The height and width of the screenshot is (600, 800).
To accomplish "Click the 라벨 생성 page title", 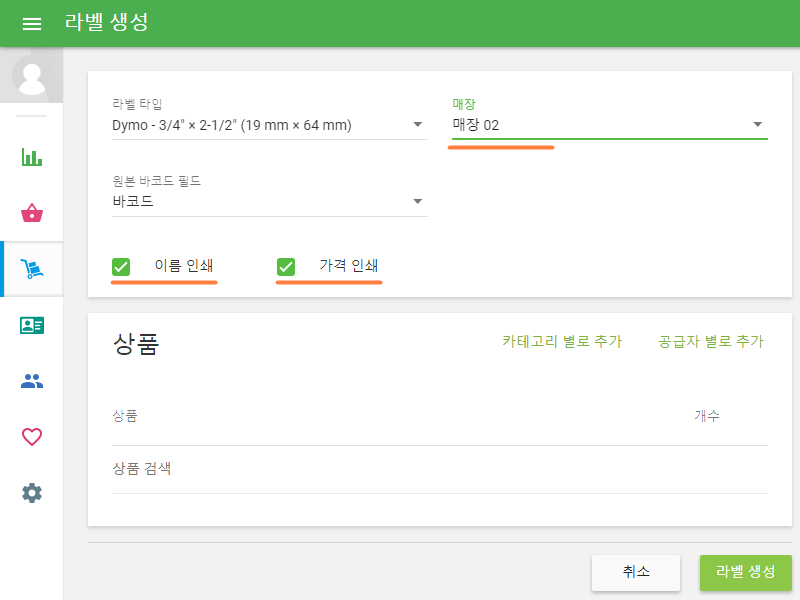I will coord(106,22).
